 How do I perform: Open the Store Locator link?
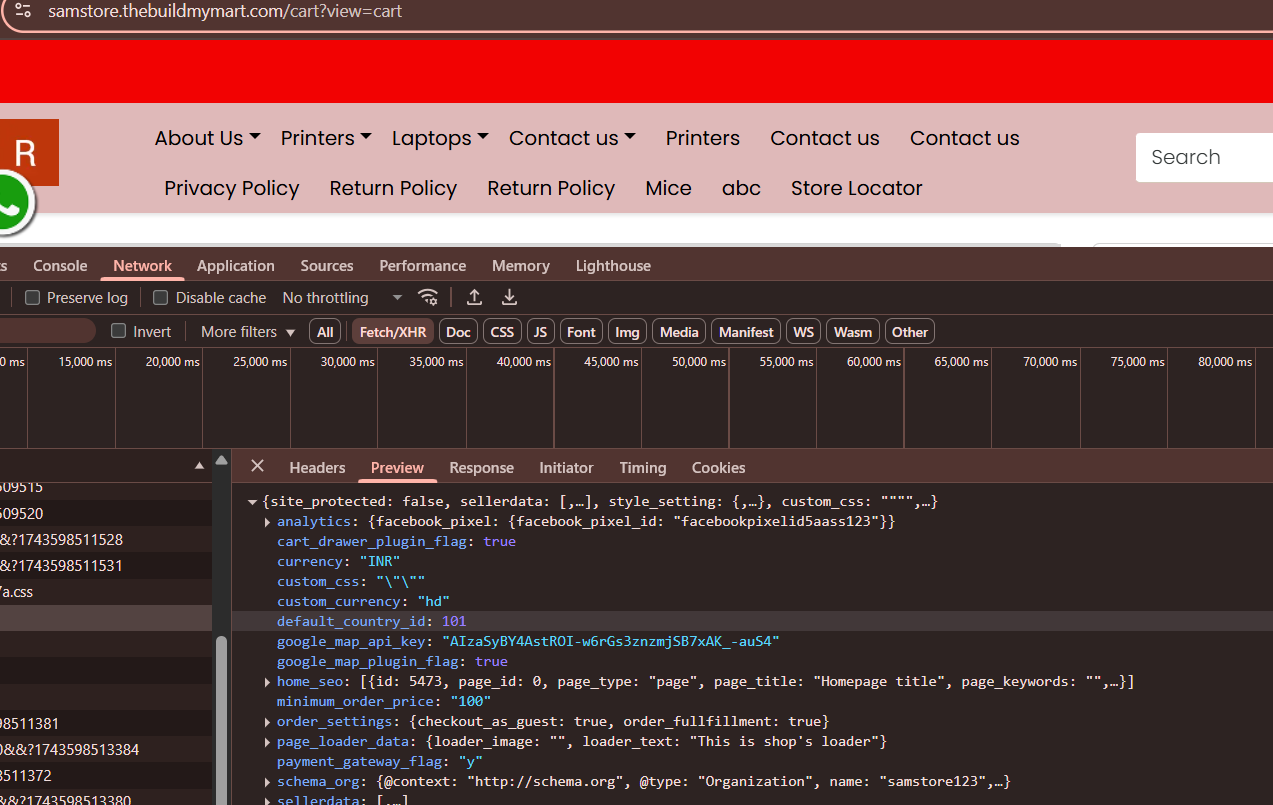point(857,188)
